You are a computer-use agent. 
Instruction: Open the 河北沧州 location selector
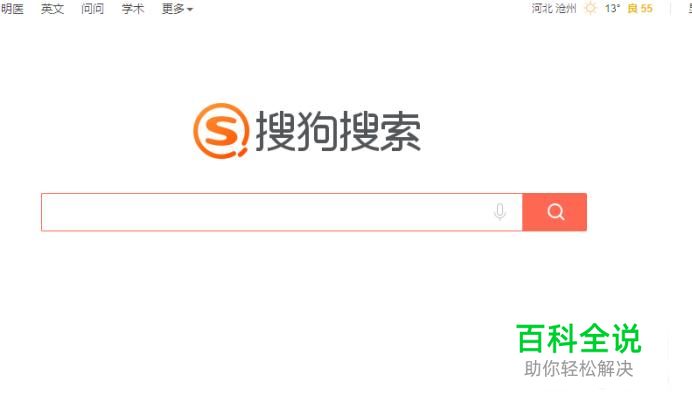click(554, 8)
